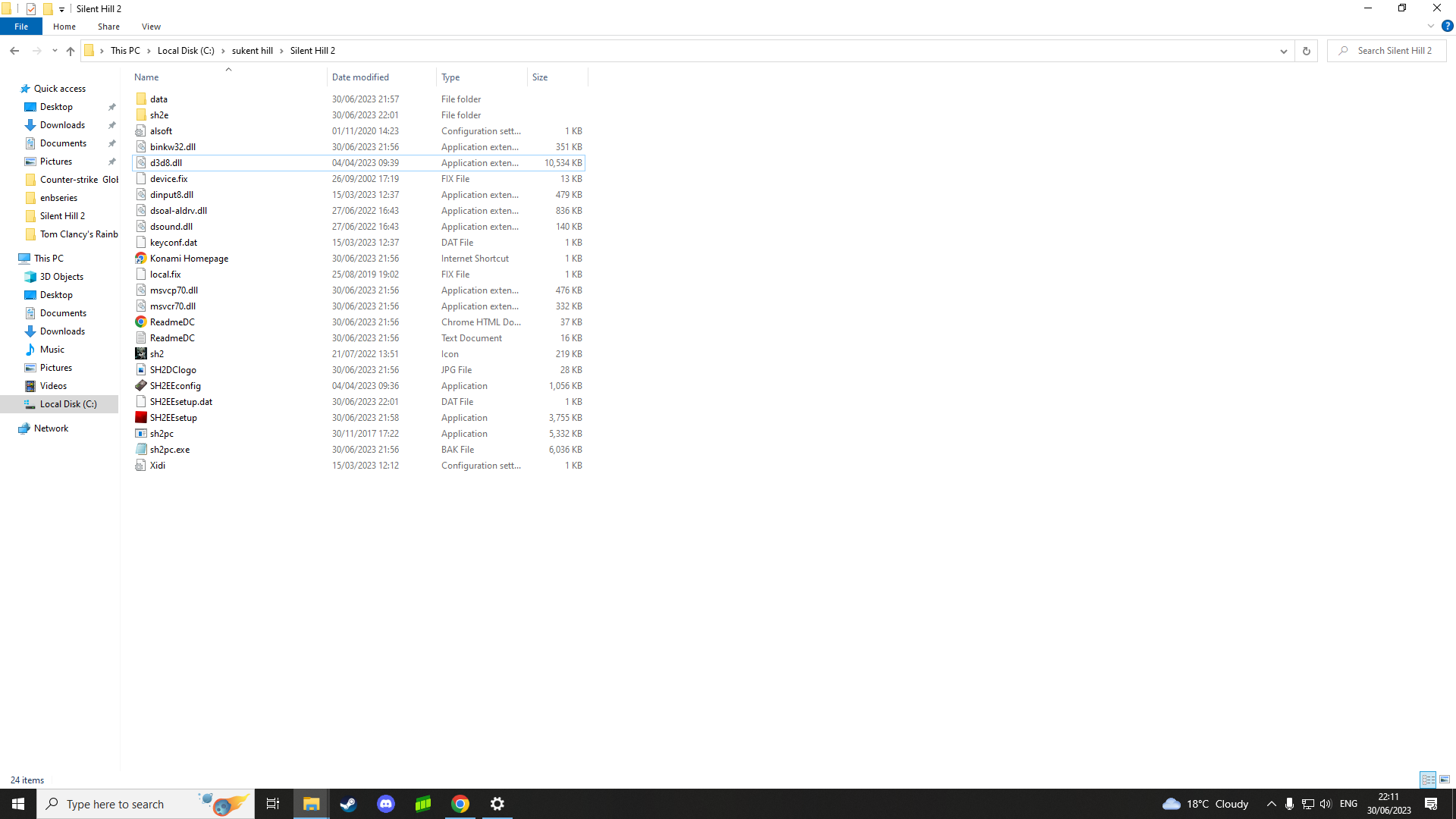
Task: Unpin Downloads from Quick access
Action: (x=111, y=124)
